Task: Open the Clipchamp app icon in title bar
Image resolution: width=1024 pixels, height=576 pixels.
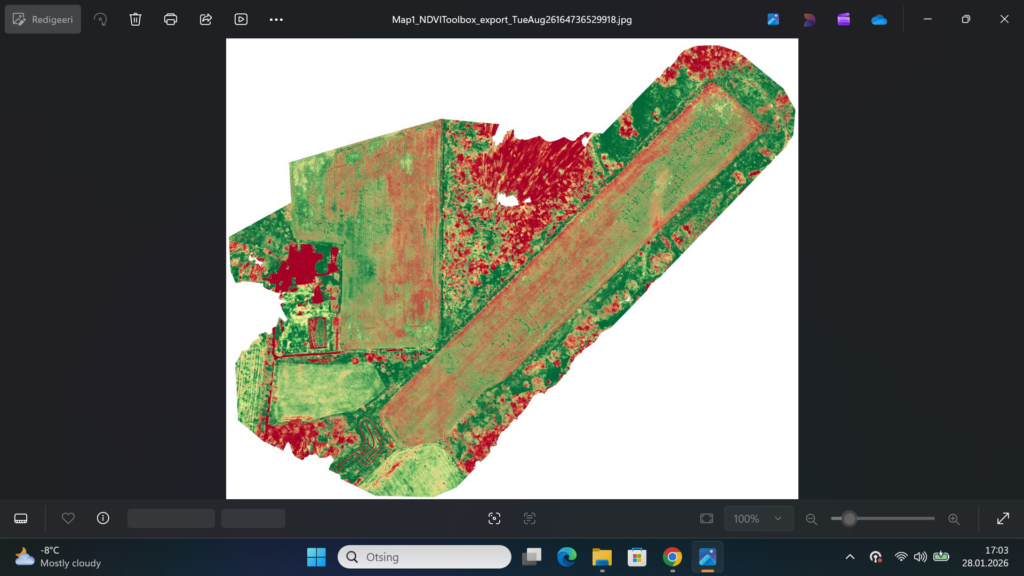Action: coord(844,19)
